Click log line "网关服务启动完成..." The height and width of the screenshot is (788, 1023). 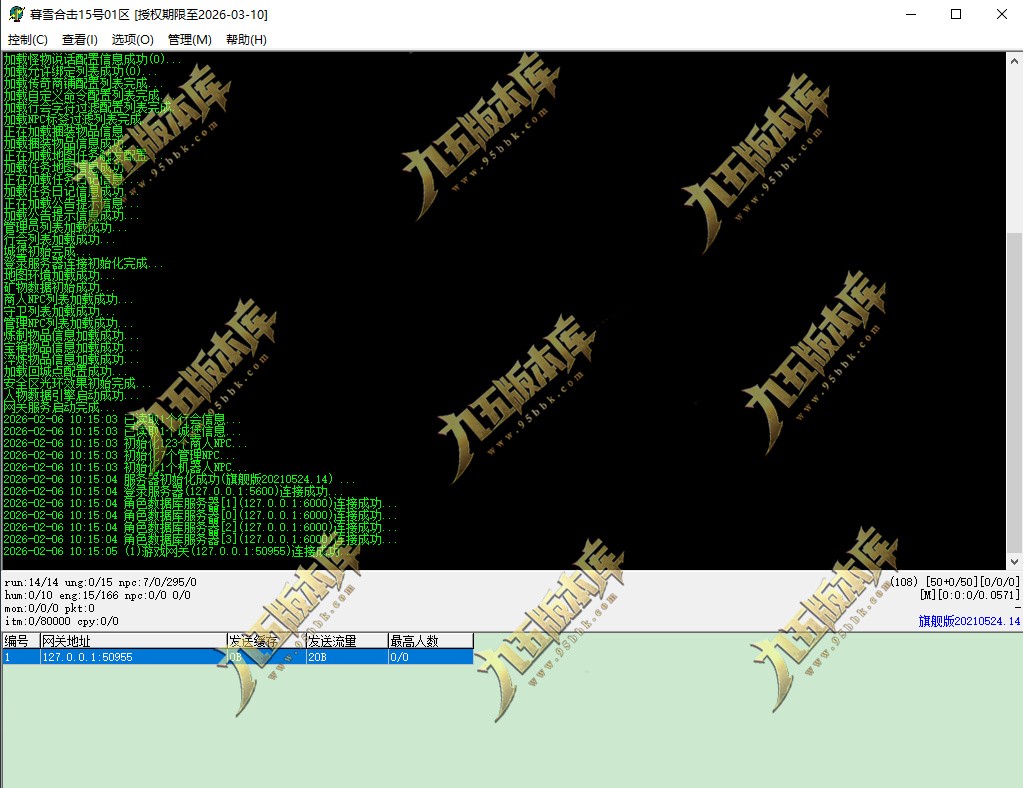(59, 407)
